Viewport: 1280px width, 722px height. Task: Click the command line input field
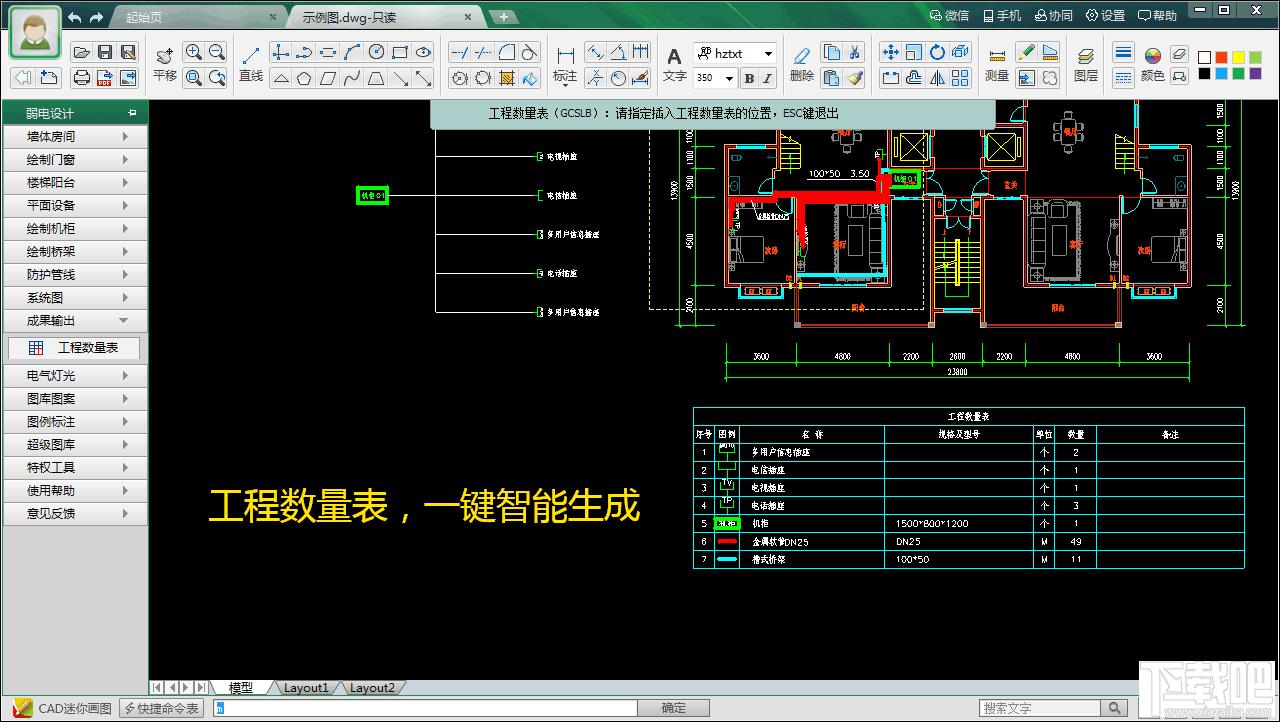tap(426, 708)
